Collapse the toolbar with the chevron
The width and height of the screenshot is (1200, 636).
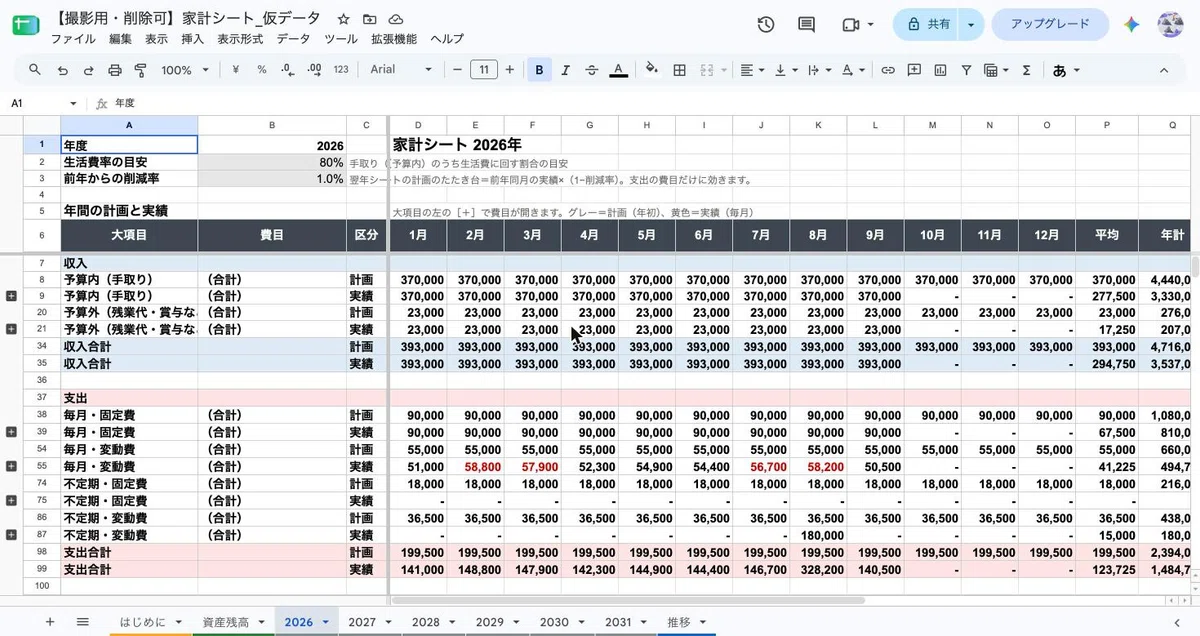tap(1164, 70)
